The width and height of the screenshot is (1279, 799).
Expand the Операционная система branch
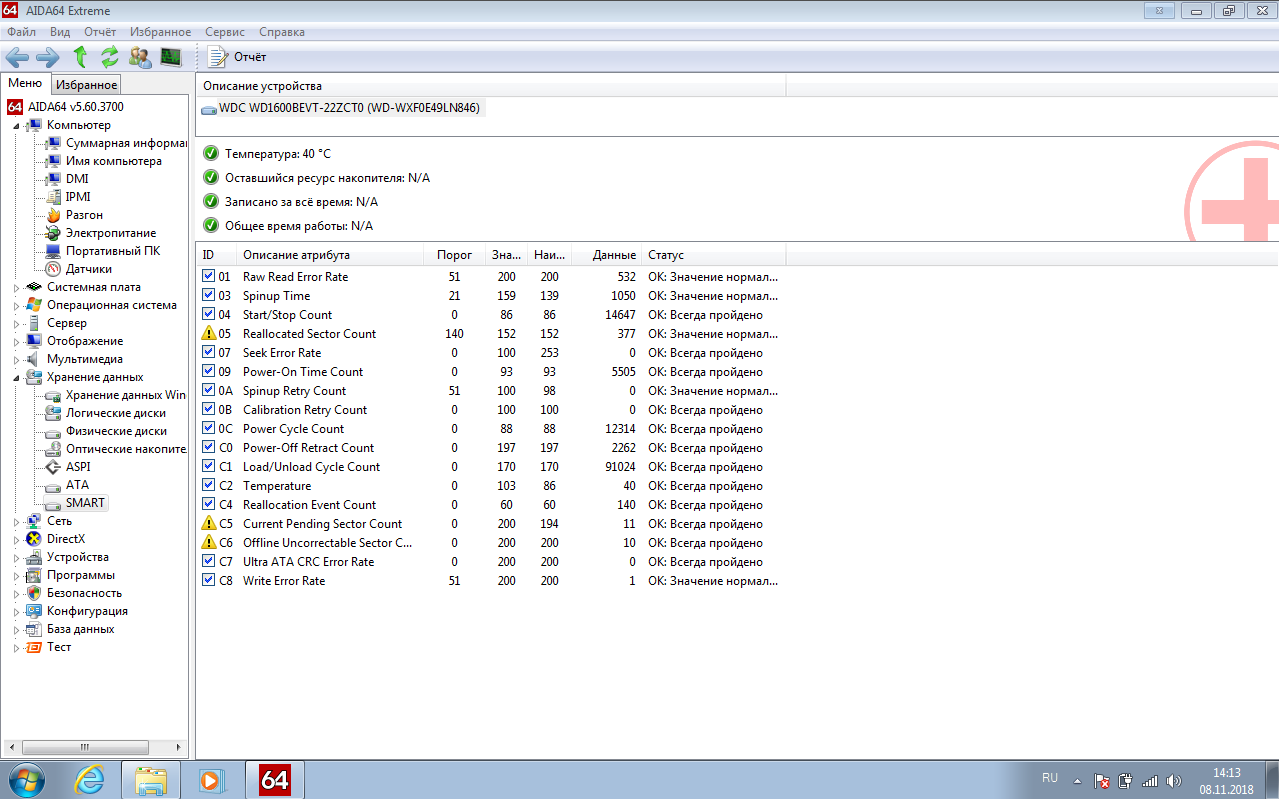pyautogui.click(x=16, y=306)
